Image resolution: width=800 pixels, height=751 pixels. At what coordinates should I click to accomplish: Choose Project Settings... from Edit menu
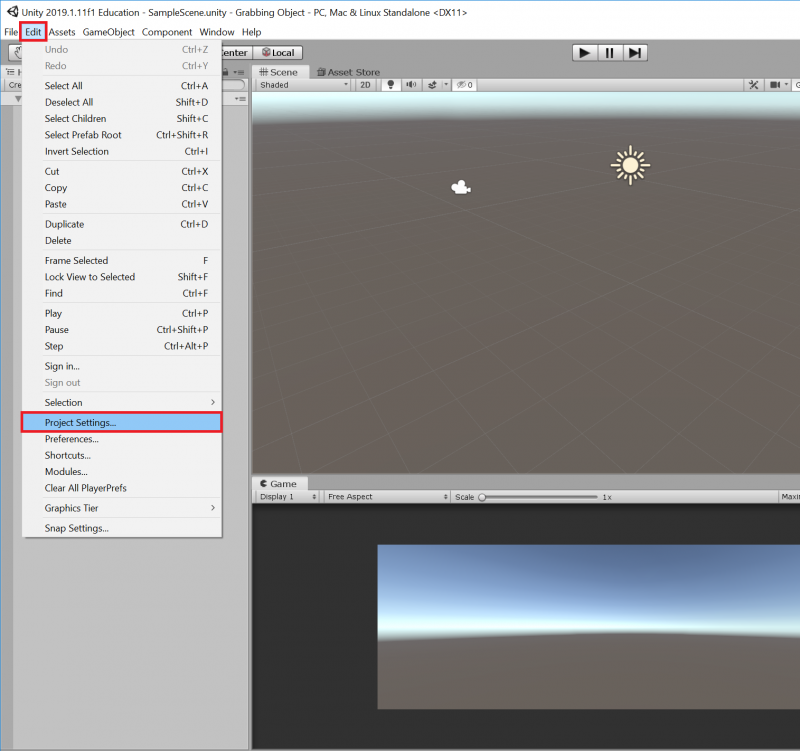tap(121, 422)
